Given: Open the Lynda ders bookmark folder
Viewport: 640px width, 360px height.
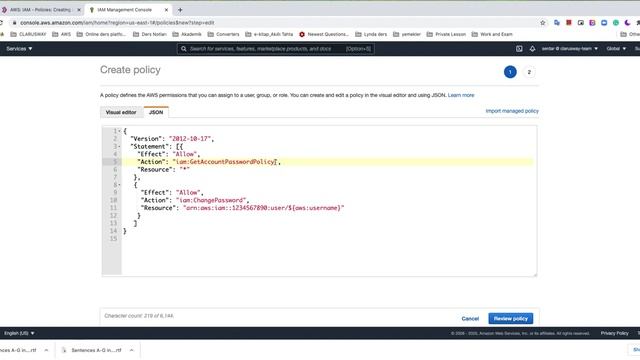Looking at the screenshot, I should click(371, 34).
